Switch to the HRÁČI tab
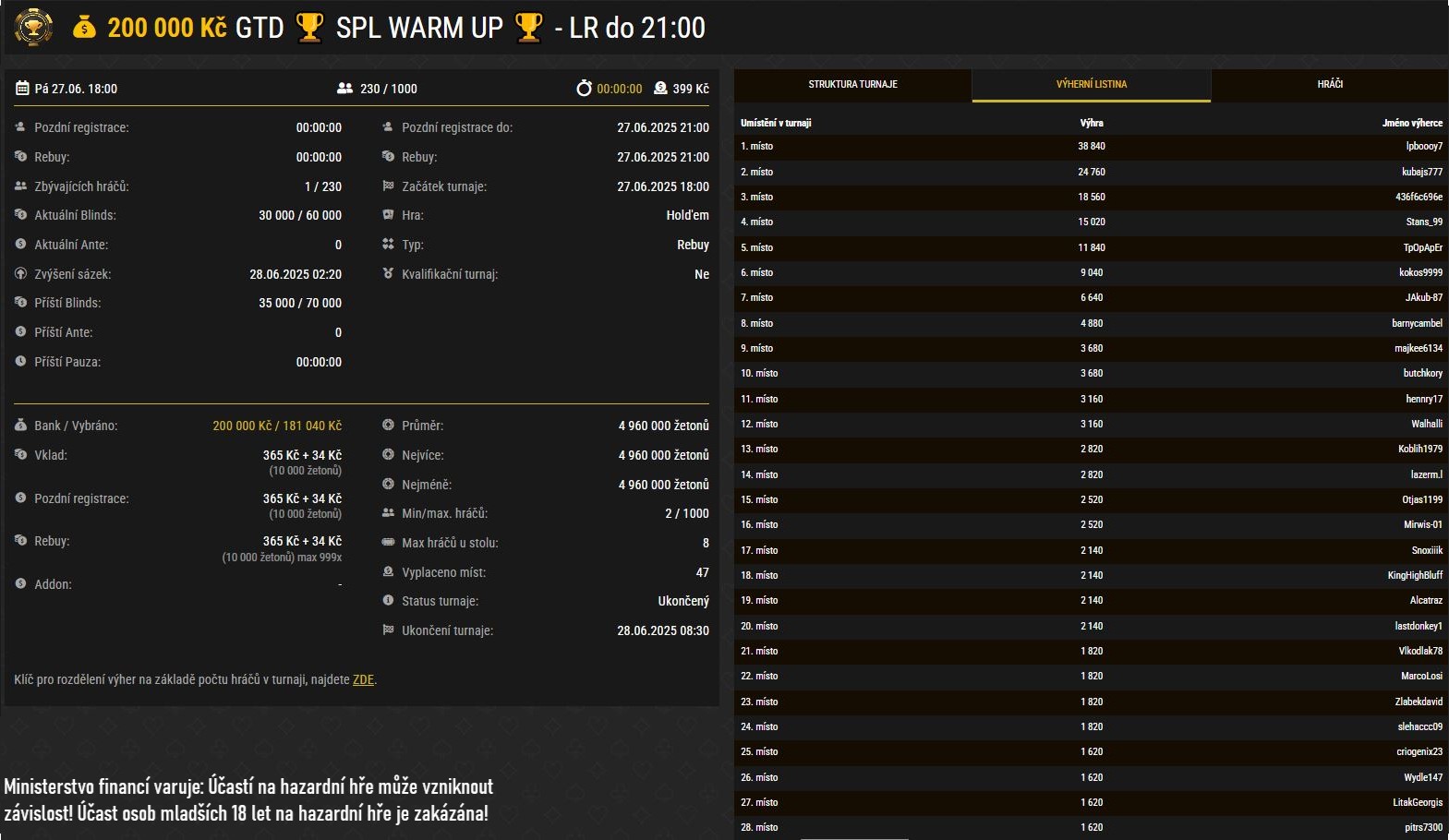1449x840 pixels. (x=1330, y=84)
